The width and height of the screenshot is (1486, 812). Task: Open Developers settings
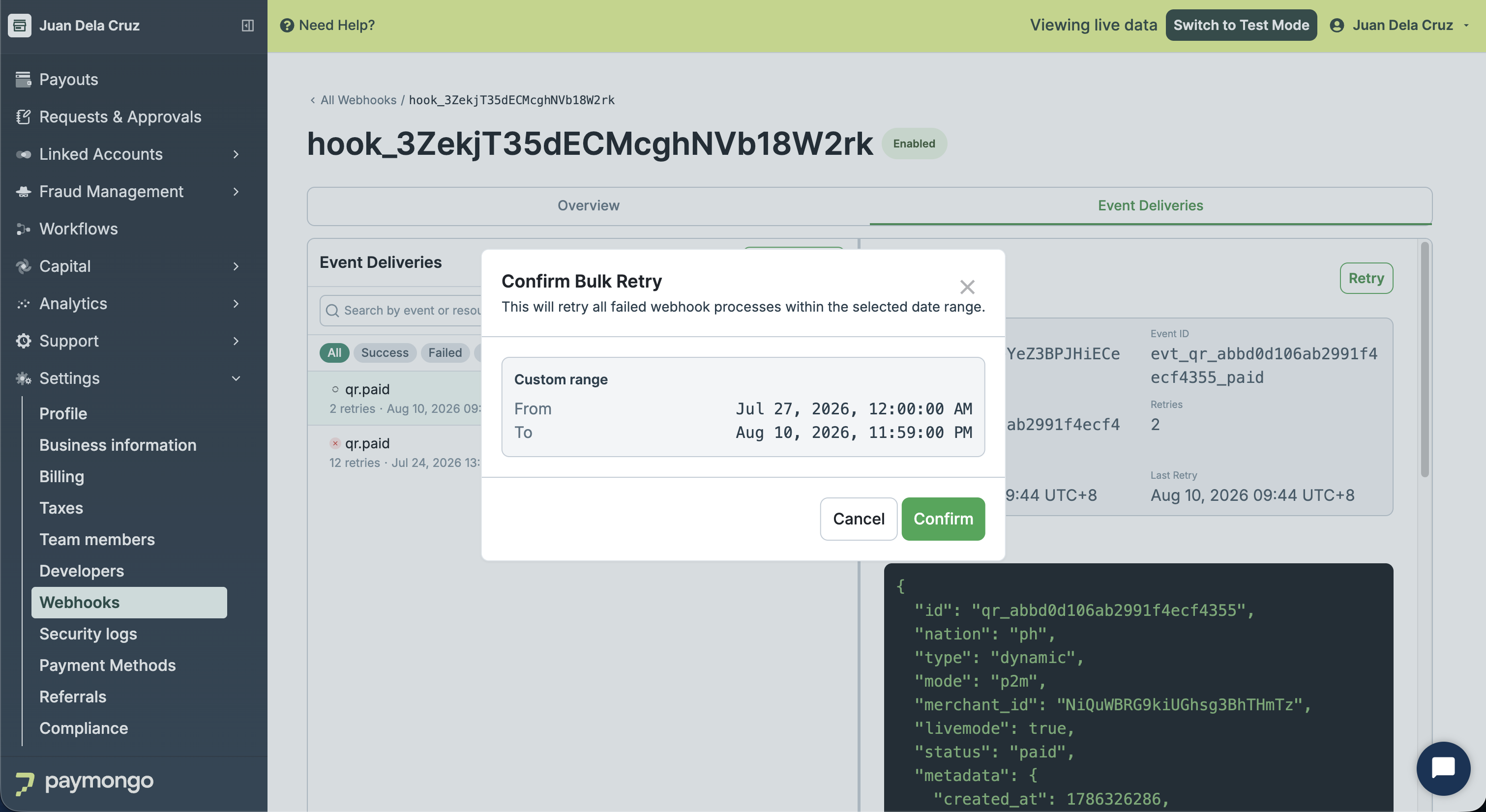coord(81,571)
